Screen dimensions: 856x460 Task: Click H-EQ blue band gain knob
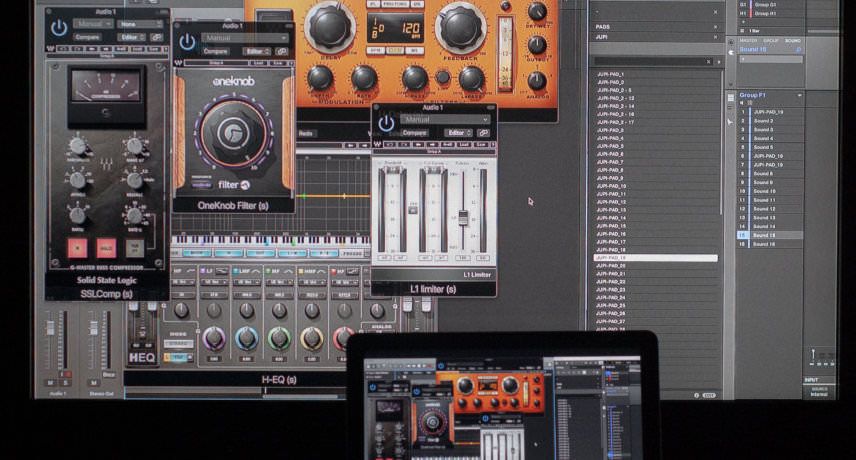coord(246,338)
